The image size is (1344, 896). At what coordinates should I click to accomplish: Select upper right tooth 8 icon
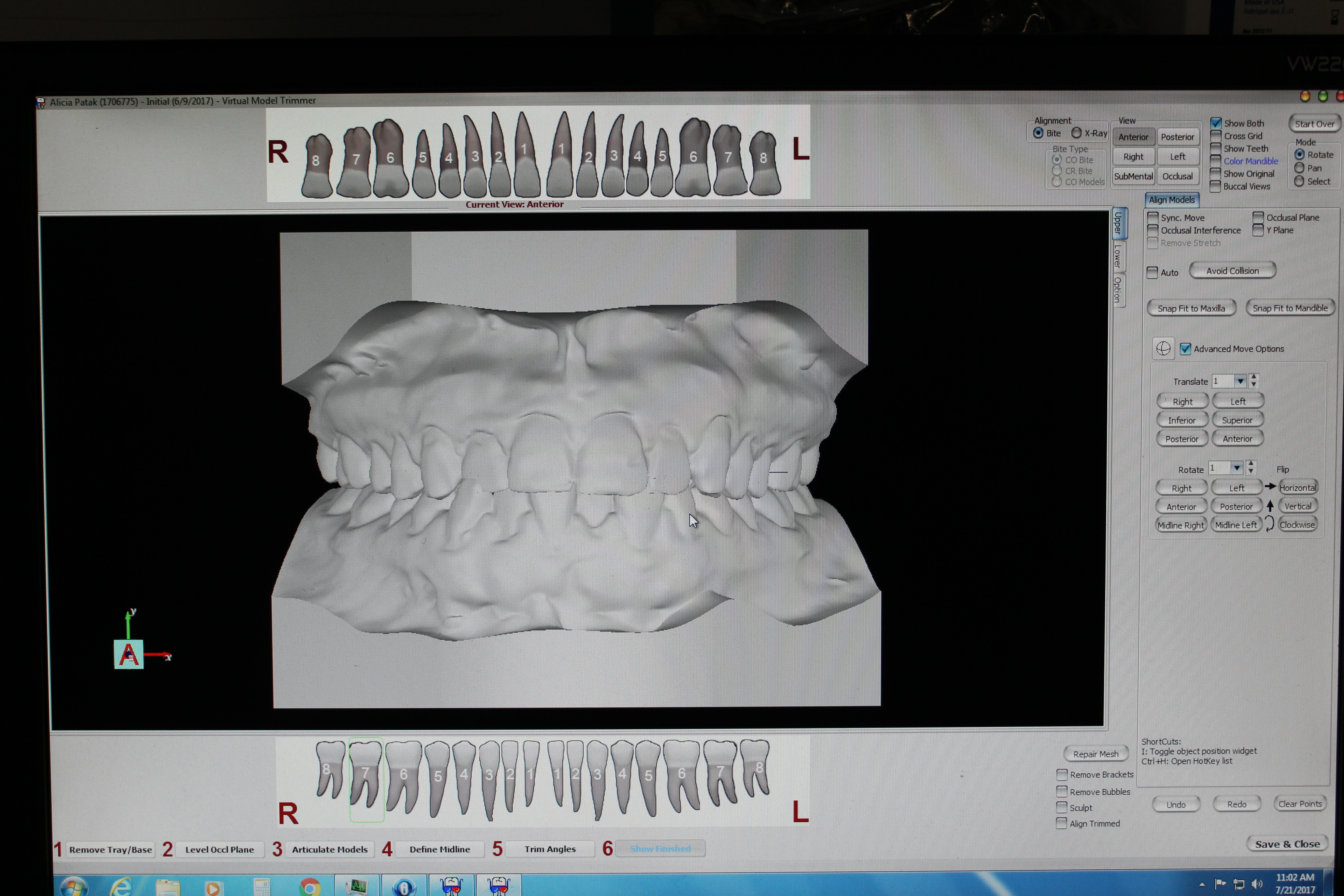pos(317,166)
